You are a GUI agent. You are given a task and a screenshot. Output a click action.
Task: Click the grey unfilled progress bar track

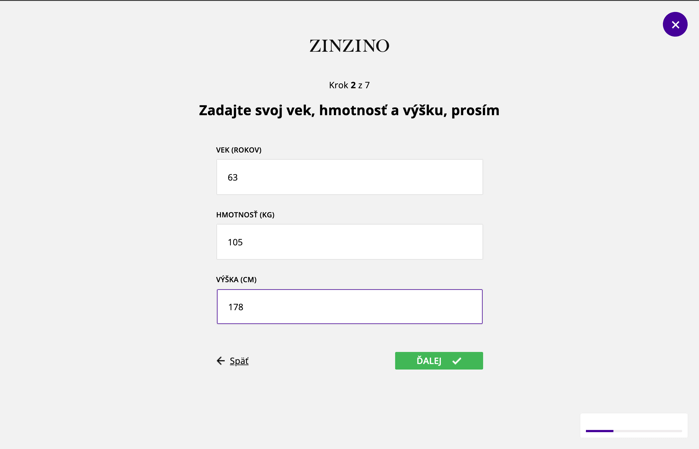point(648,431)
